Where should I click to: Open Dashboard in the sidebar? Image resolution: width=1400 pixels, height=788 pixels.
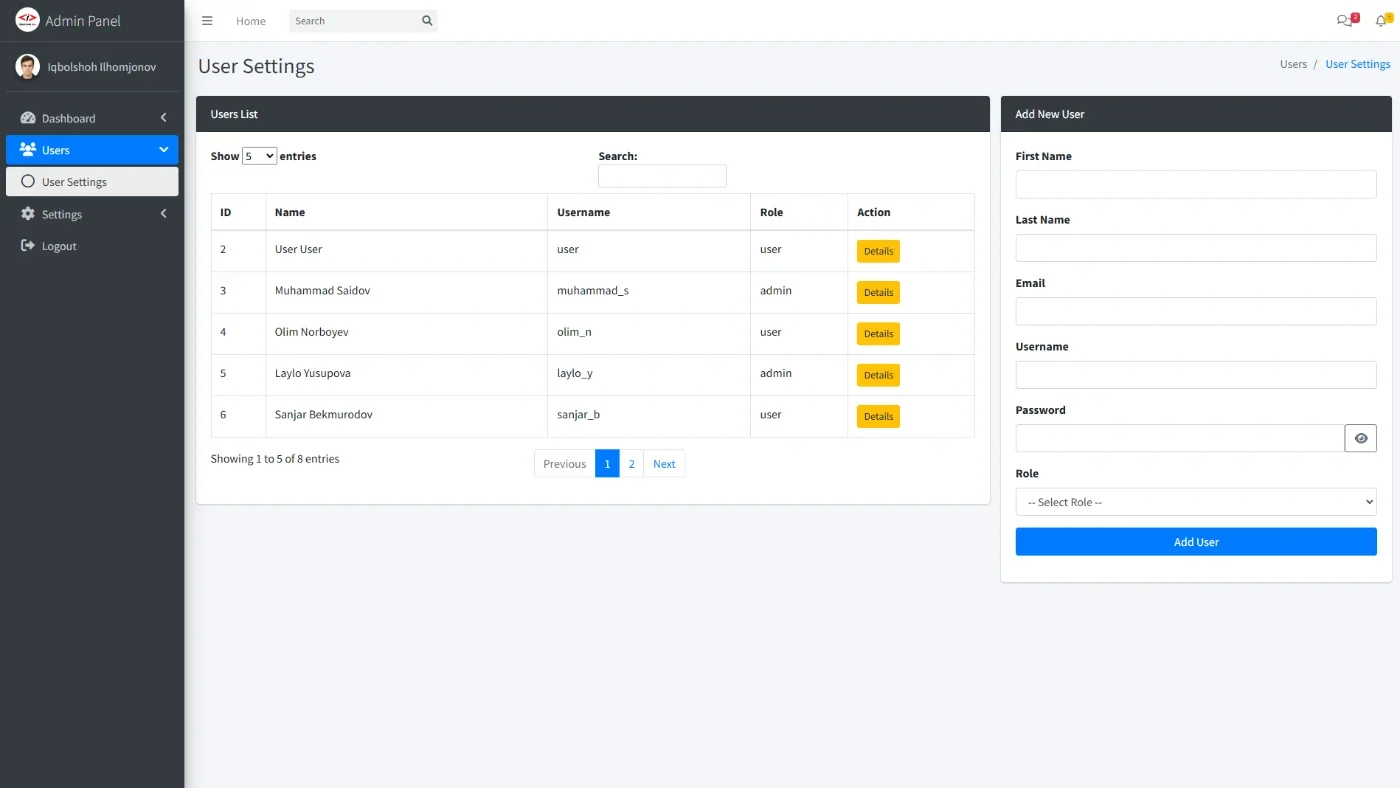(x=92, y=118)
